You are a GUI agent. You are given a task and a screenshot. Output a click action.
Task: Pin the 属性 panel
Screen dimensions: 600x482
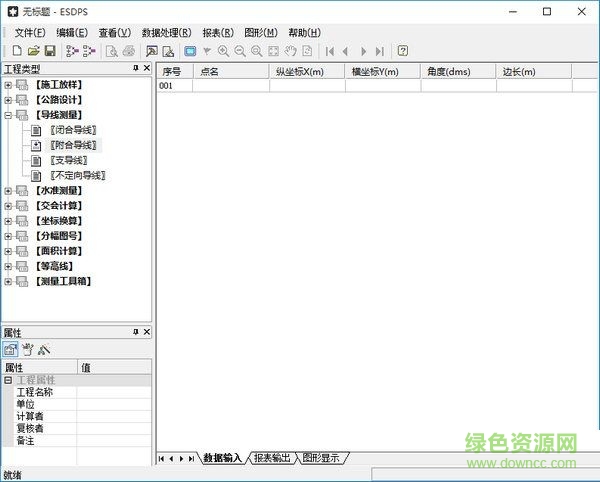point(135,332)
